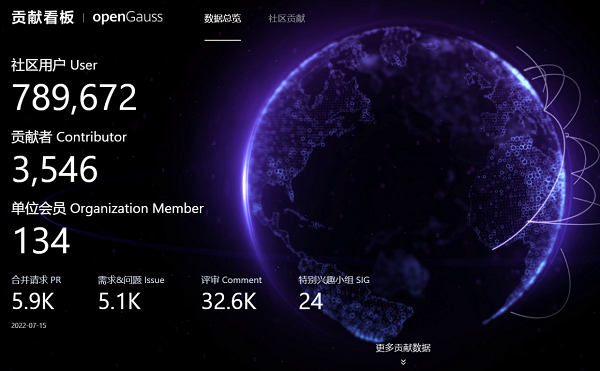Select the 合并请求 PR label
The width and height of the screenshot is (600, 371).
36,280
